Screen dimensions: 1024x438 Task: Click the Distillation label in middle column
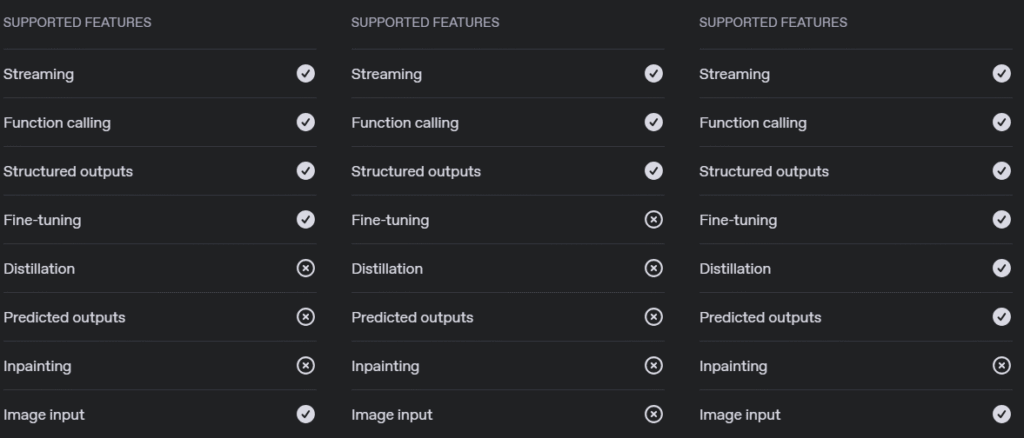click(387, 269)
